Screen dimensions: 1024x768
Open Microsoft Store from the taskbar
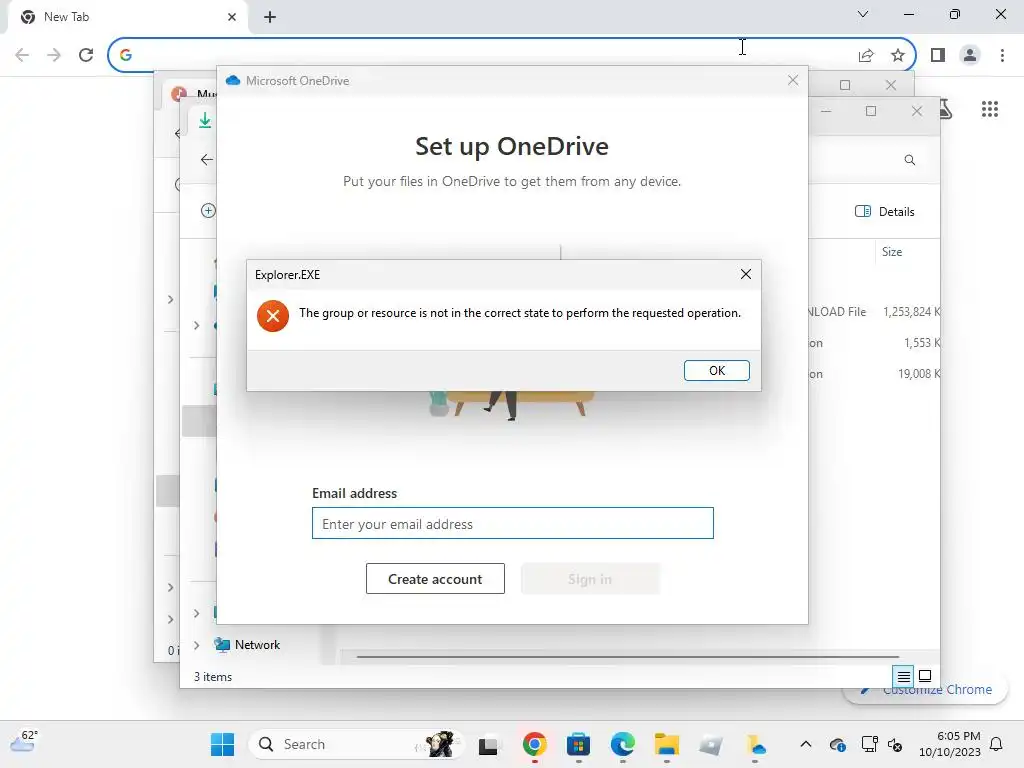coord(579,744)
